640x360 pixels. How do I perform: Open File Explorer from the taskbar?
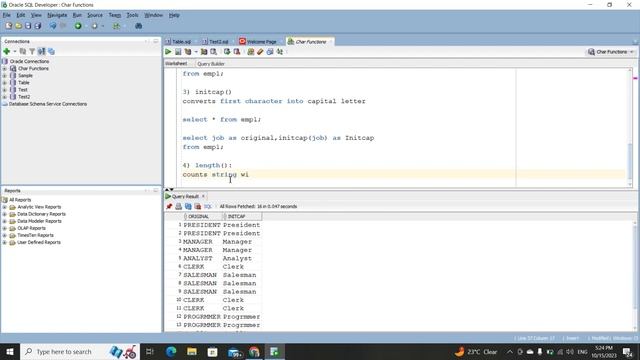(x=192, y=351)
